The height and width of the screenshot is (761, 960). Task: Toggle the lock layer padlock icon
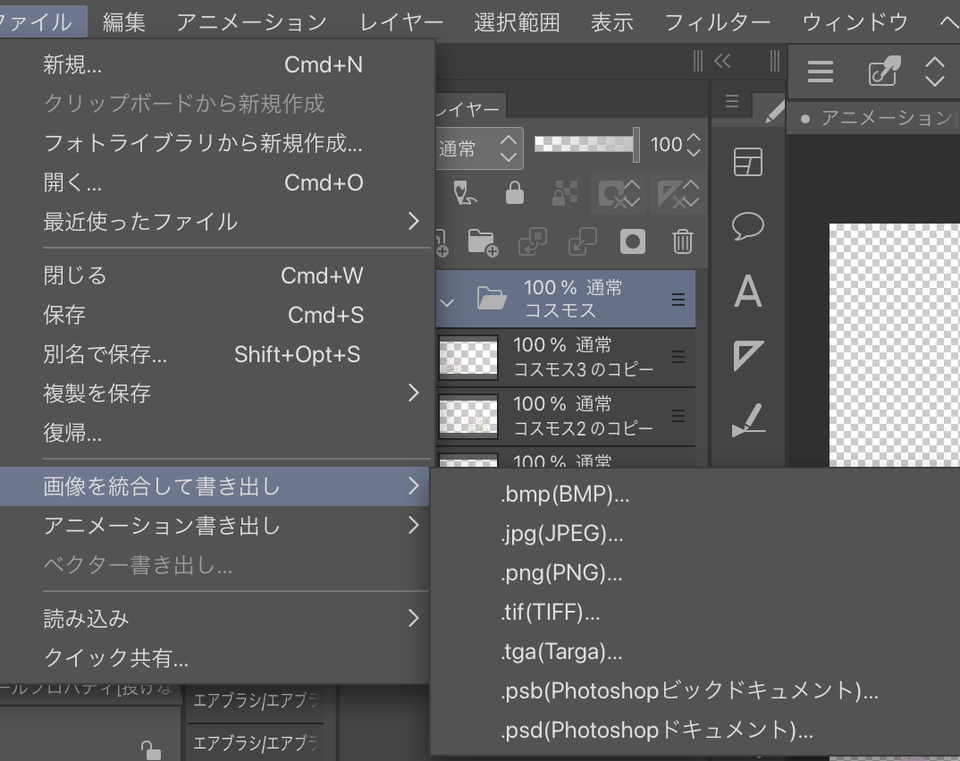click(x=515, y=193)
